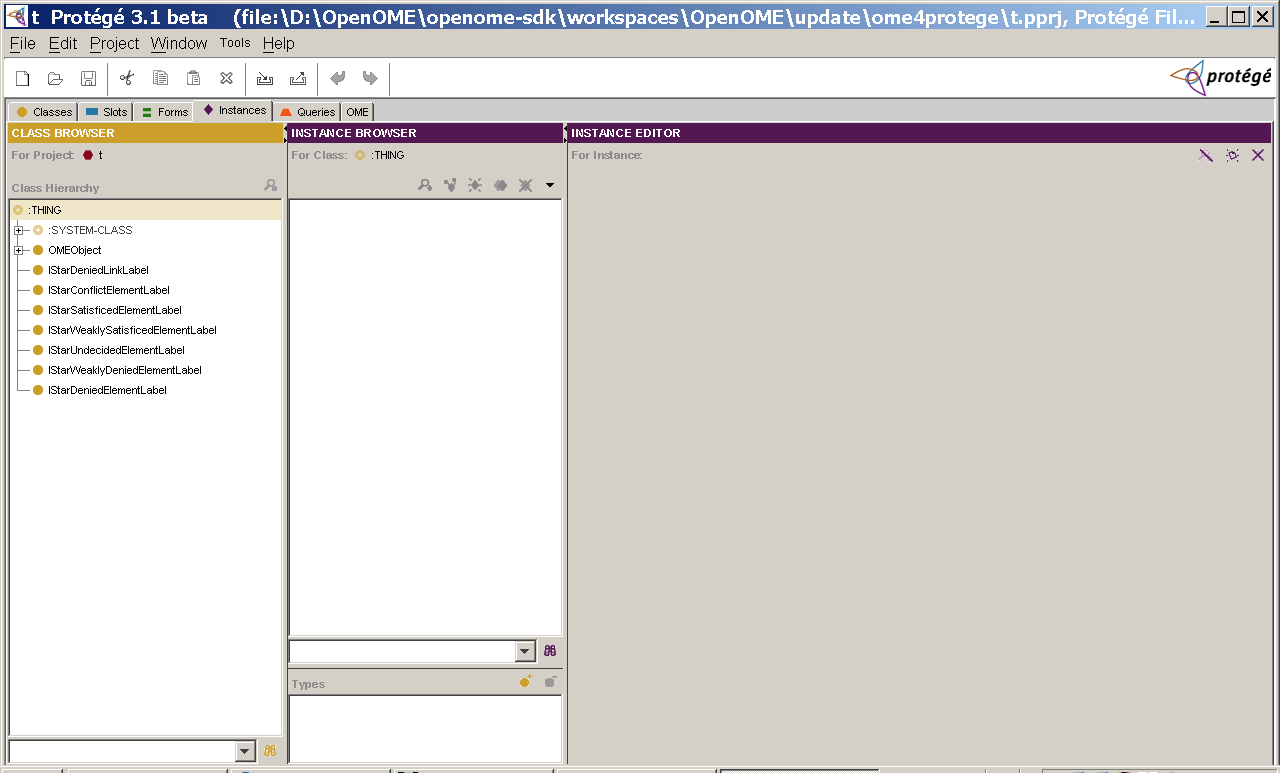The height and width of the screenshot is (773, 1280).
Task: Open the Instance Browser view dropdown arrow
Action: click(x=550, y=185)
